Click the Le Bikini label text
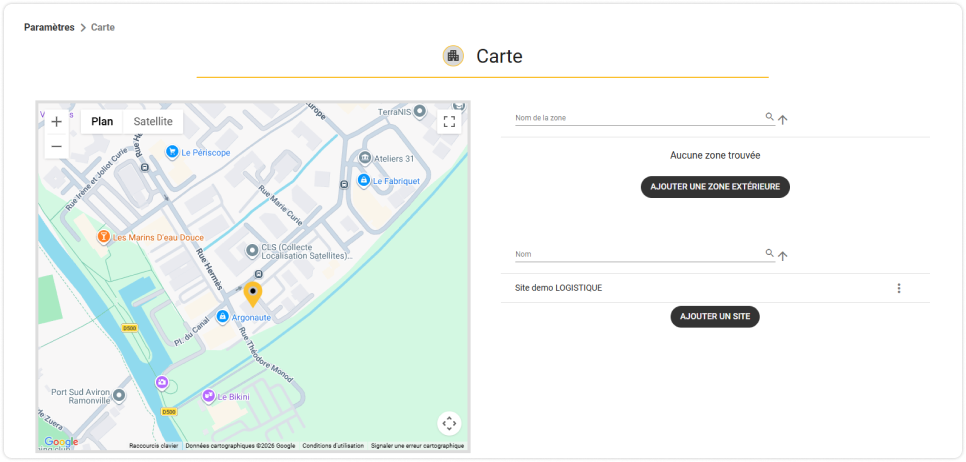 tap(234, 397)
